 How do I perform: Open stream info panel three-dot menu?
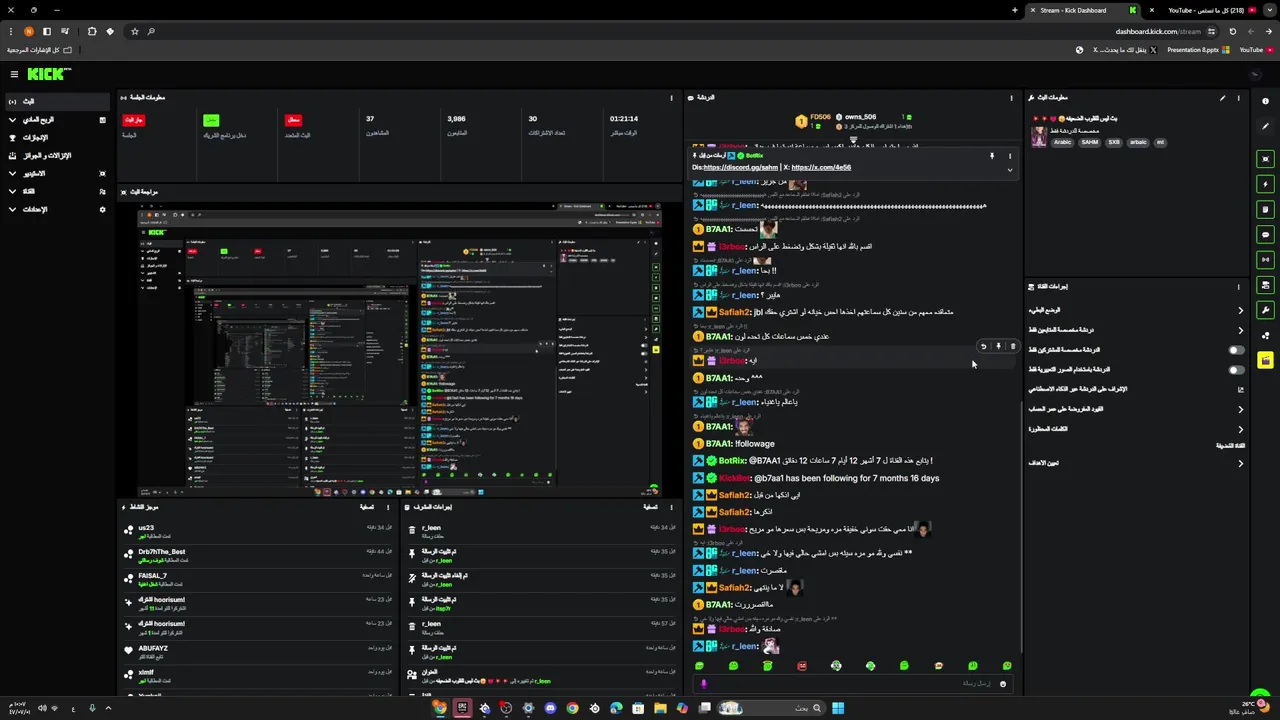pyautogui.click(x=1238, y=98)
